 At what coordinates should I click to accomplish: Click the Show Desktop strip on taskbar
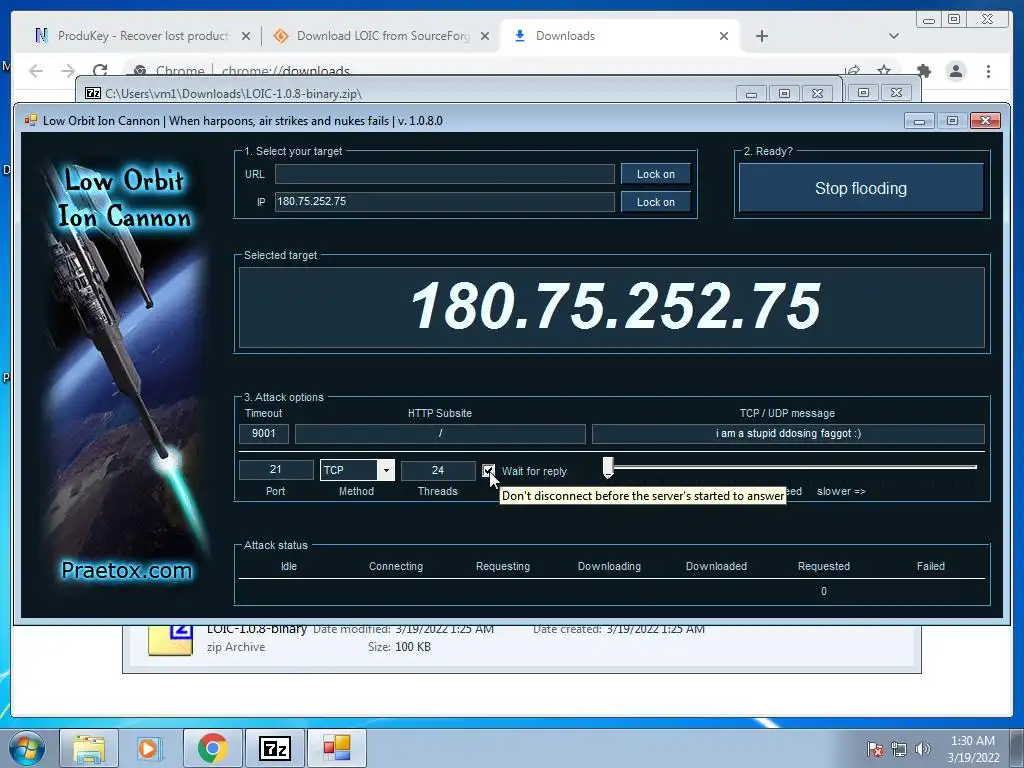click(x=1019, y=748)
